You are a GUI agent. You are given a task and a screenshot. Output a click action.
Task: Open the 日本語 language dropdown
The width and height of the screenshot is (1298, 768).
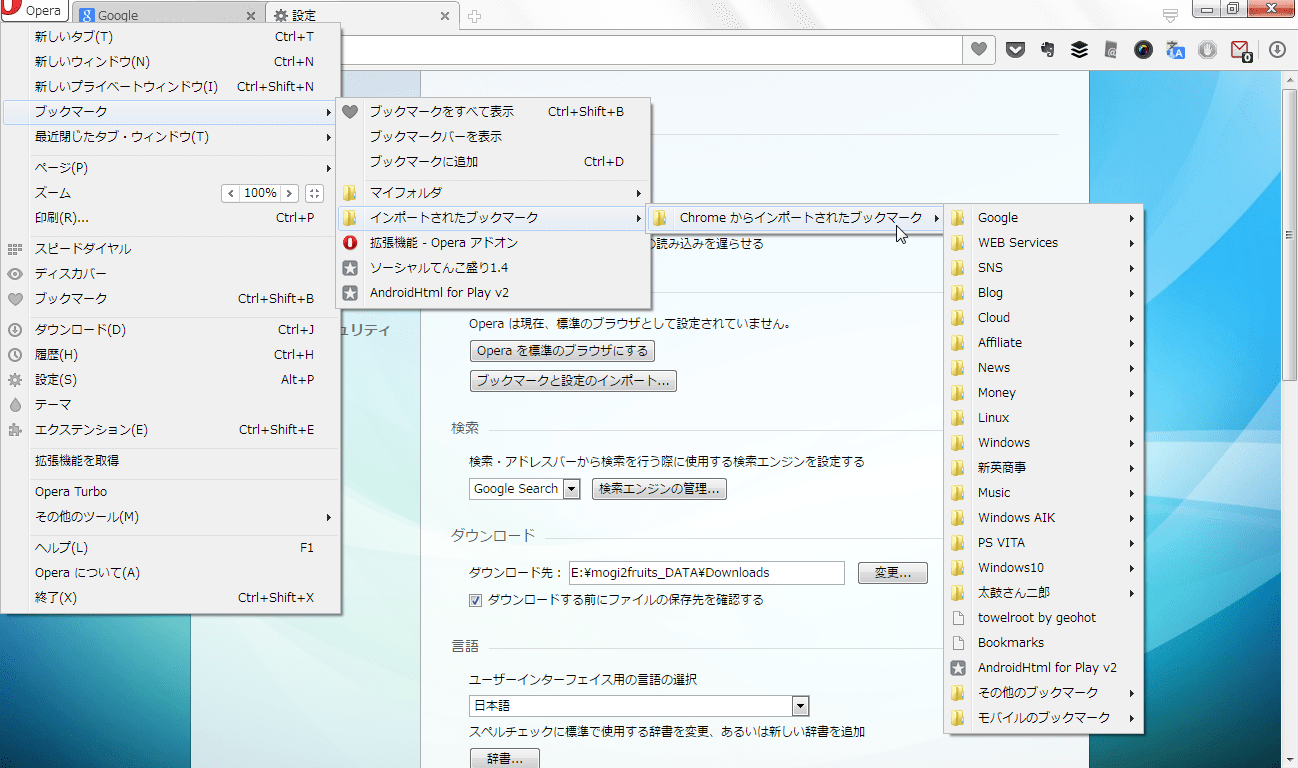[x=639, y=706]
